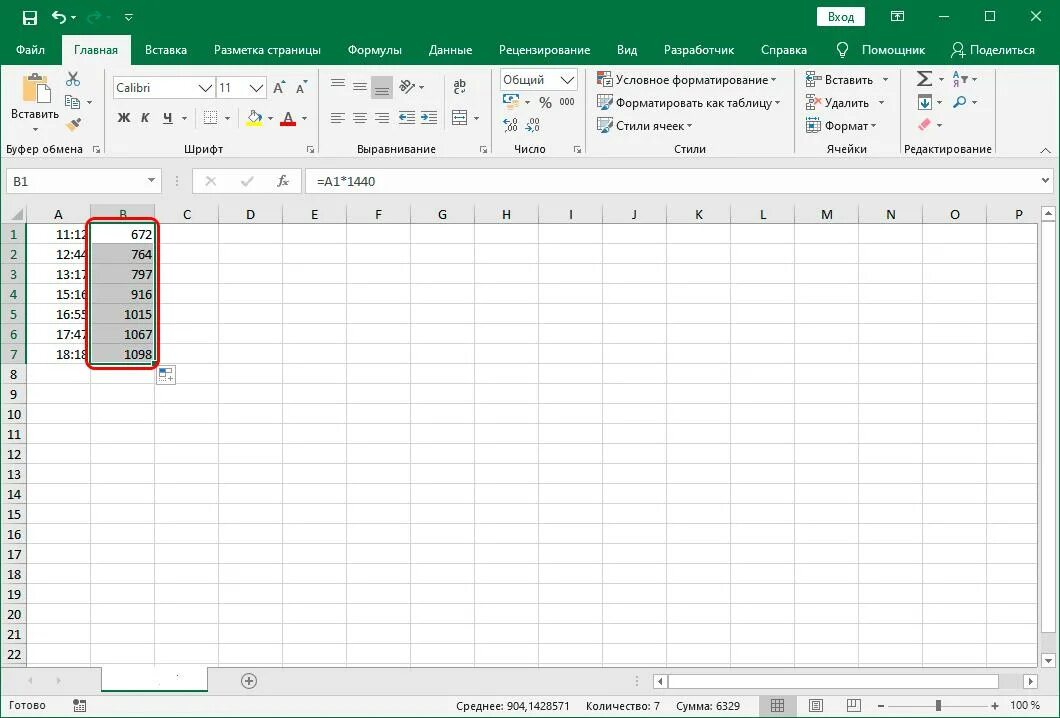Activate the Format Painter brush
Screen dimensions: 1060x718
(73, 124)
